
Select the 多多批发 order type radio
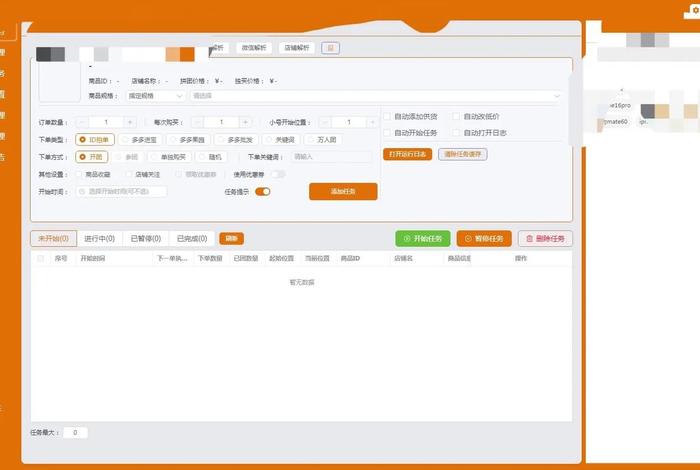[x=236, y=140]
